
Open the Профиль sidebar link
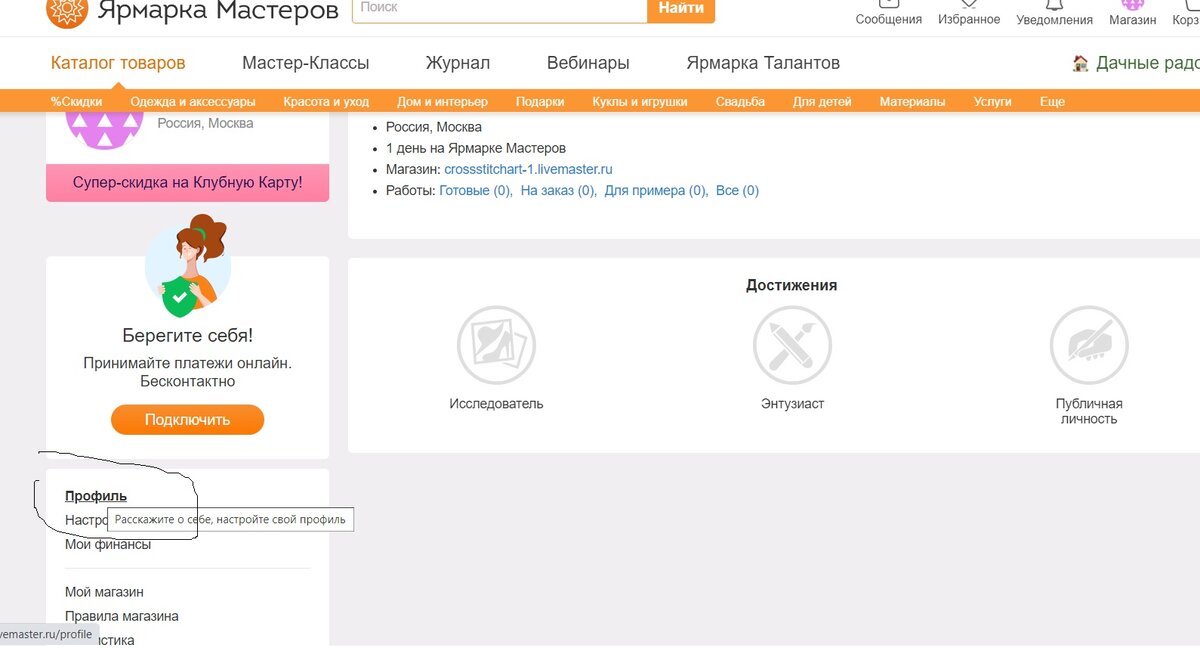coord(96,496)
